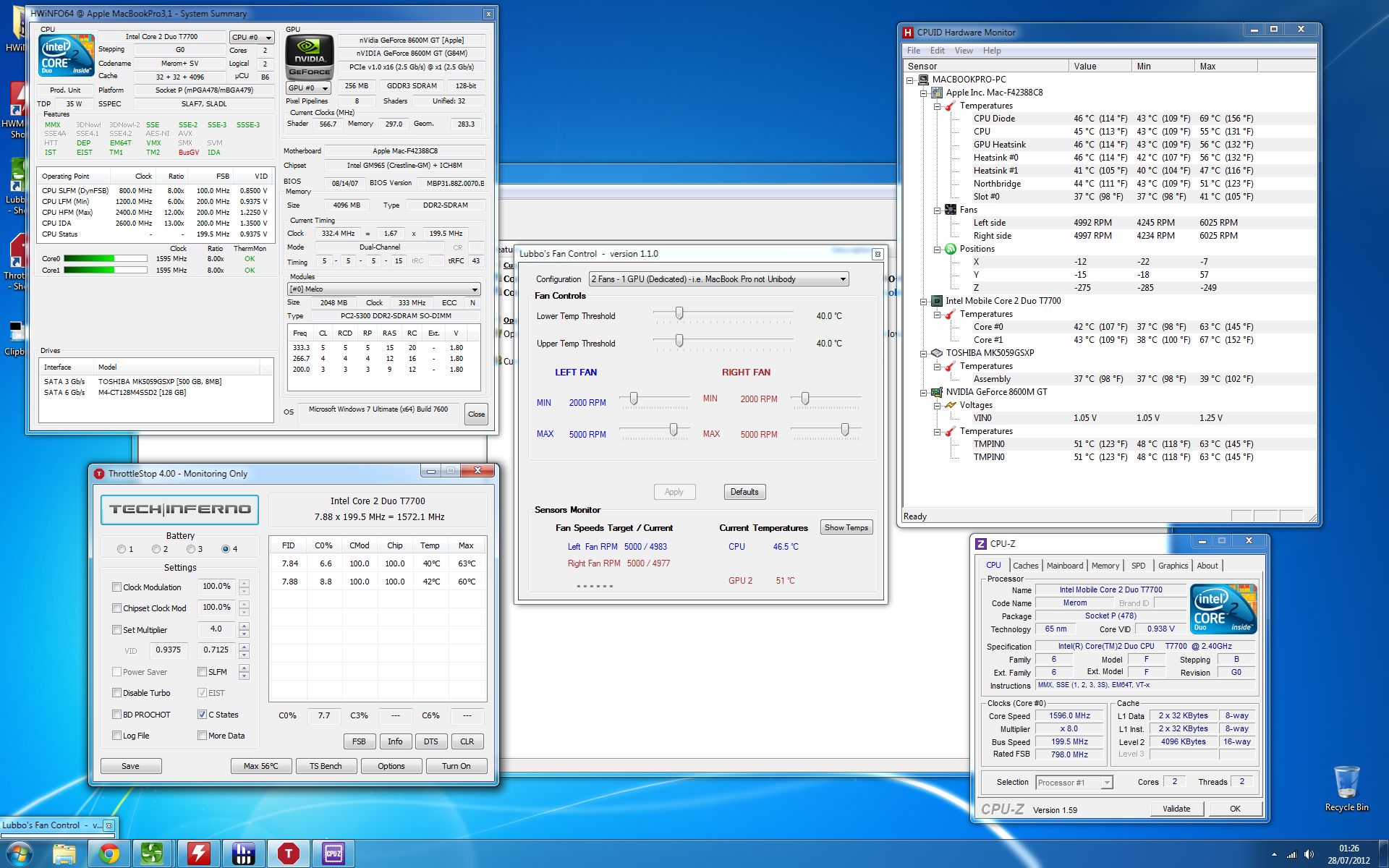Click the Lower Temp Threshold slider handle
1389x868 pixels.
(679, 313)
